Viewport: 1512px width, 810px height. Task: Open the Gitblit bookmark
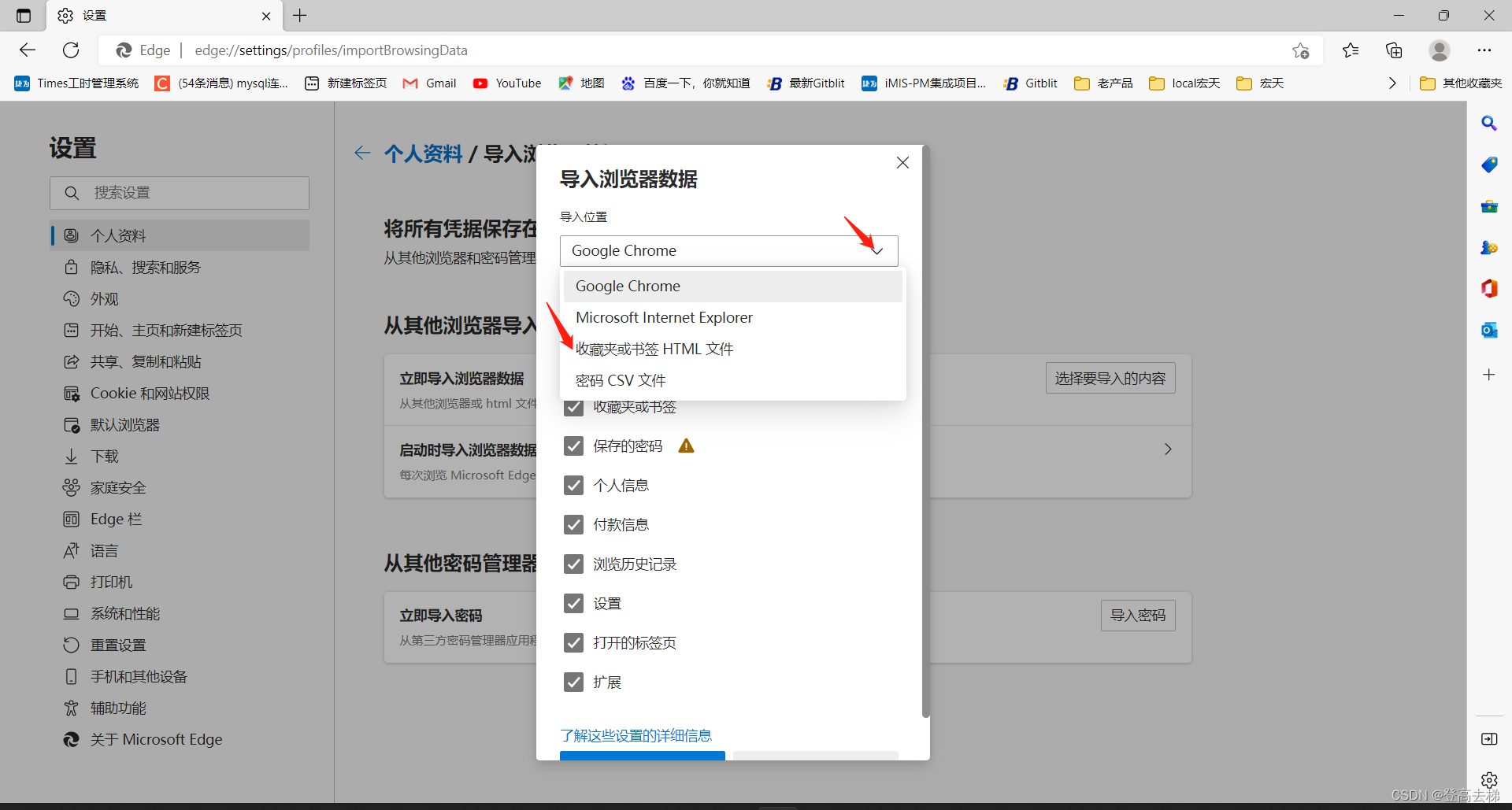point(1031,83)
